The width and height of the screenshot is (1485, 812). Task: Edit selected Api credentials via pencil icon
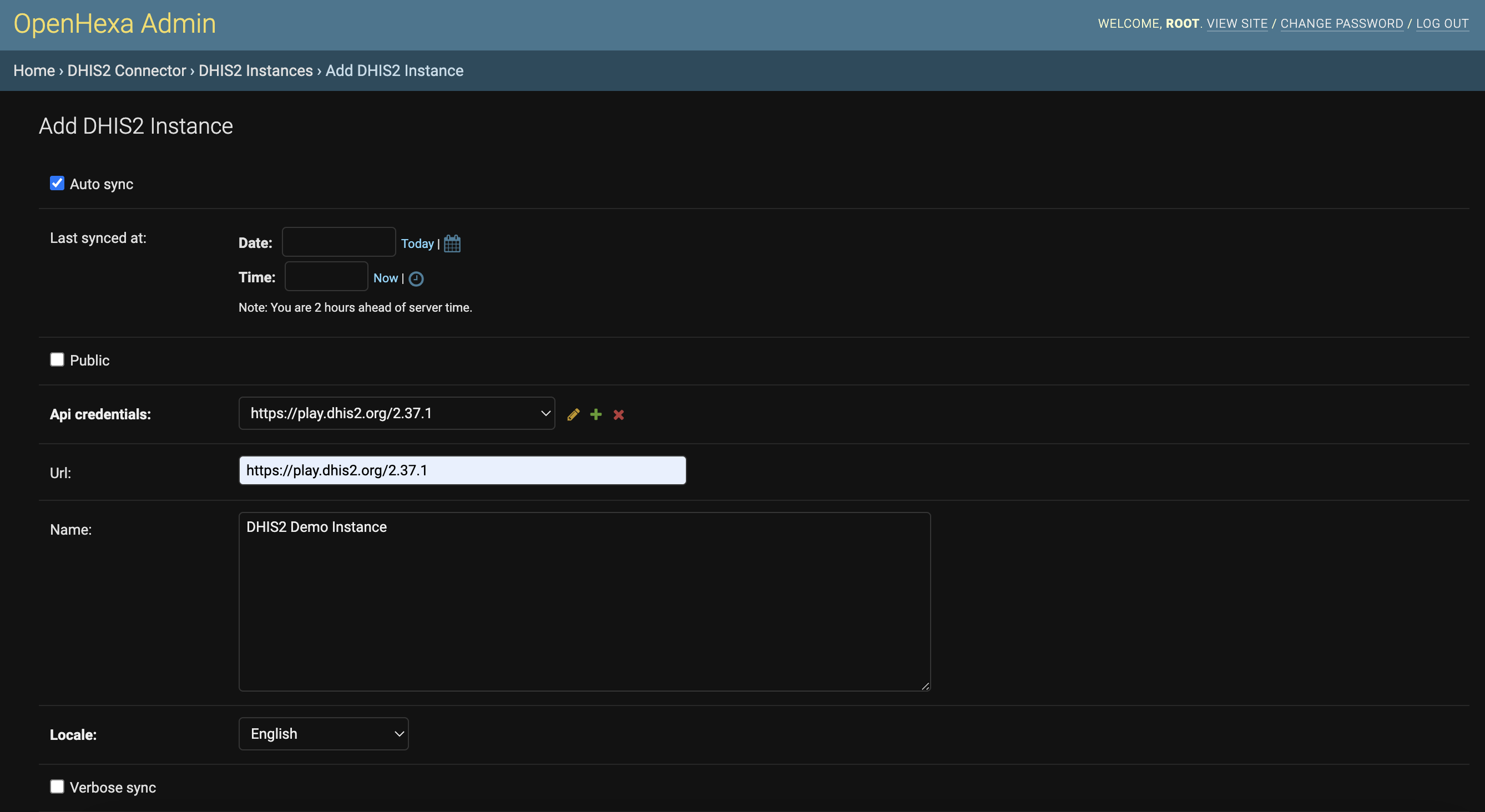click(573, 414)
